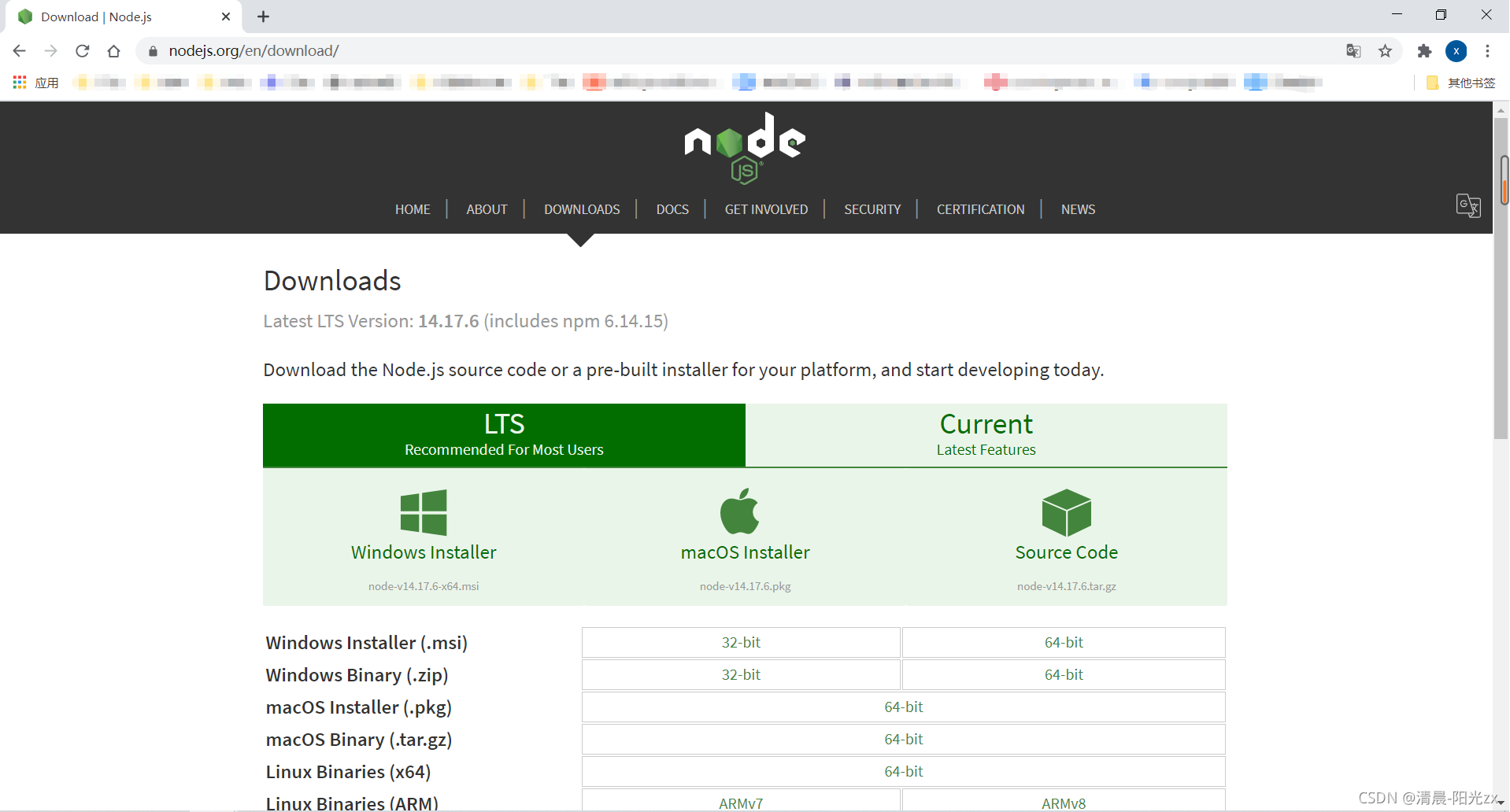Click the page translate icon in header
This screenshot has width=1510, height=812.
pos(1468,206)
